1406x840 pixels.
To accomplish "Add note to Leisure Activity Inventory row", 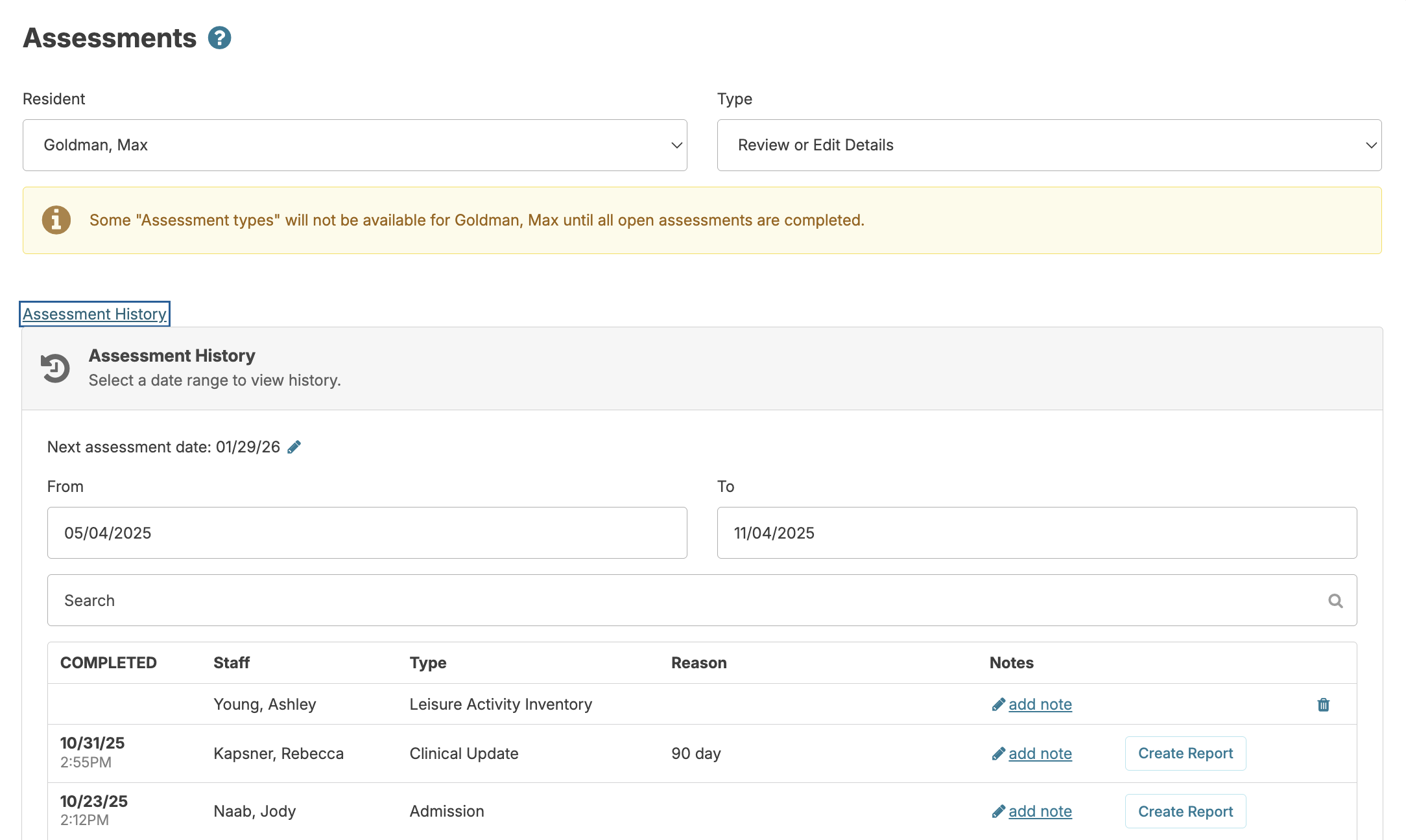I will pos(1040,705).
